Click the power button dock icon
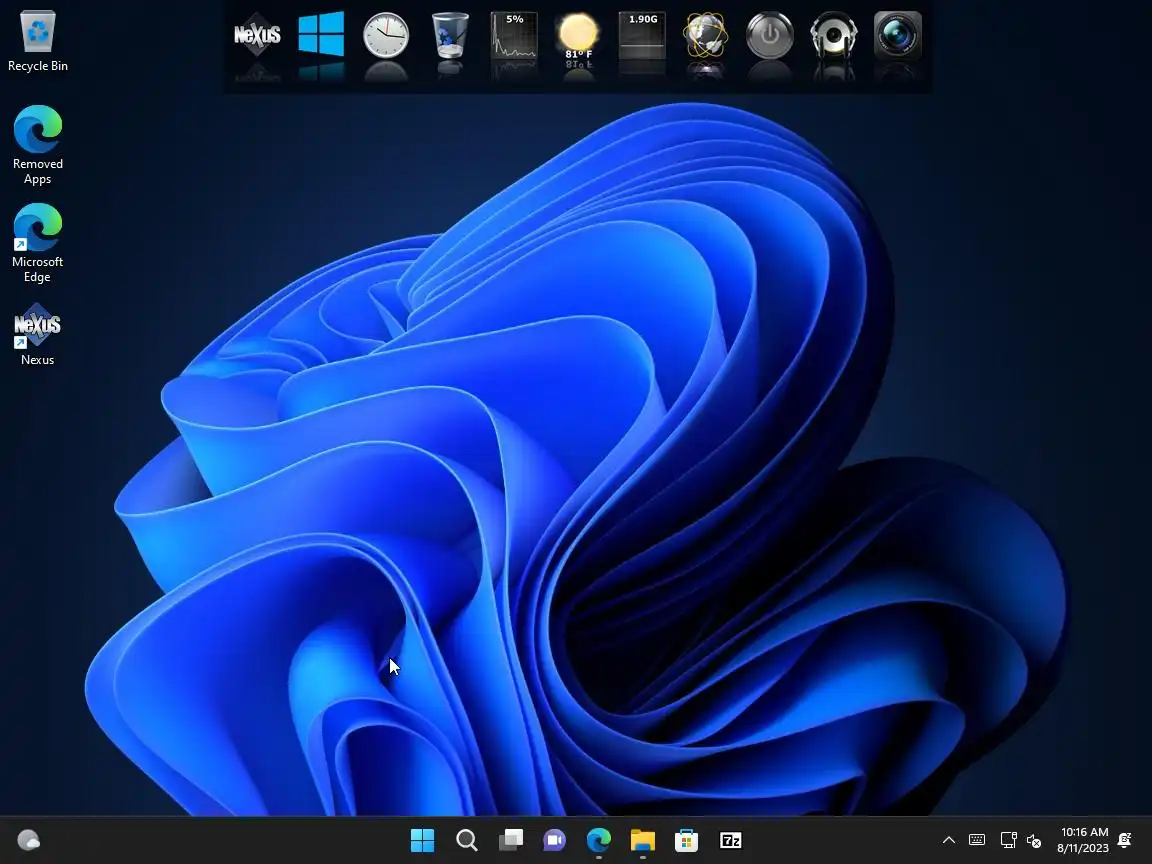 click(x=770, y=35)
